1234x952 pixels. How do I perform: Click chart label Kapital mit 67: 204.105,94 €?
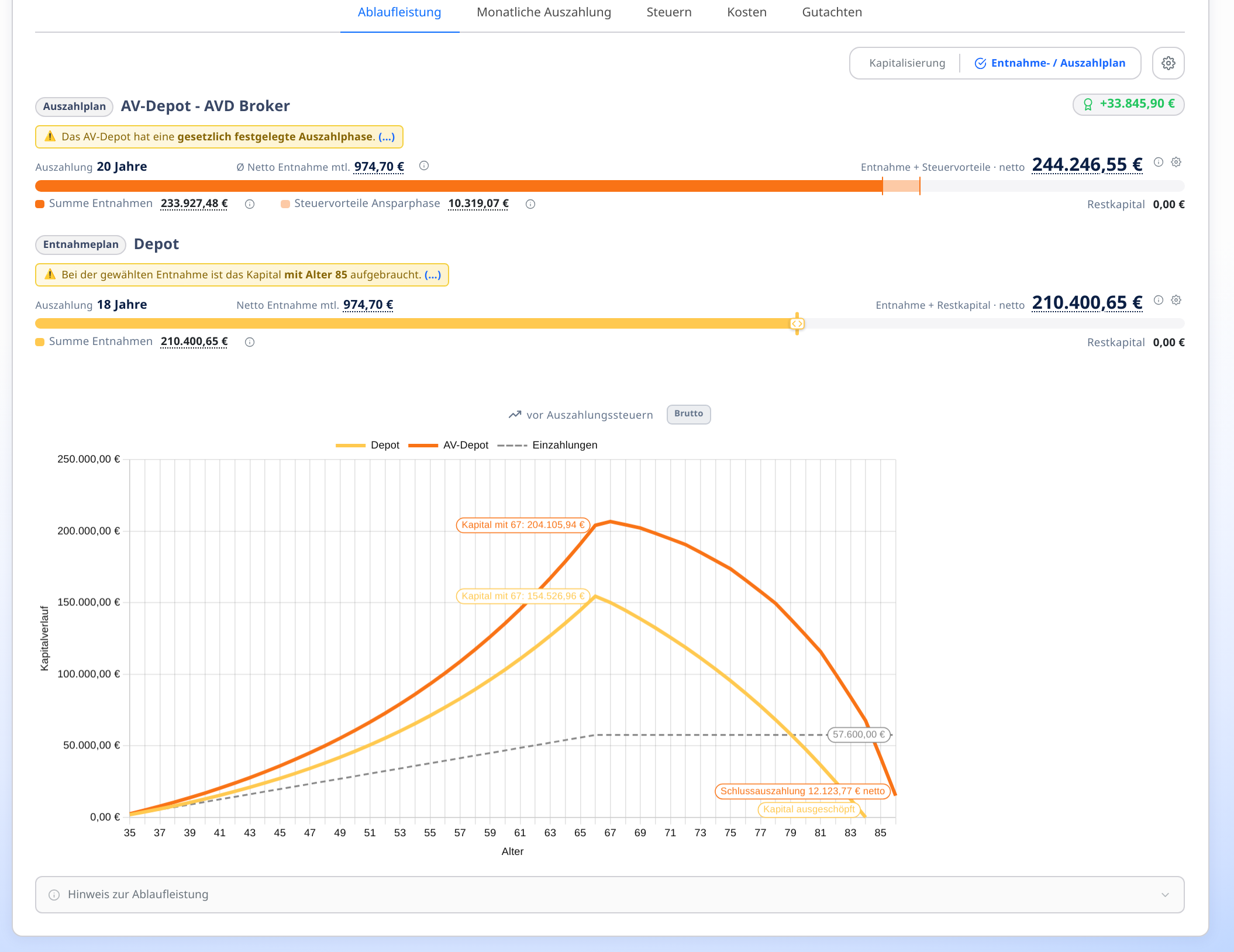coord(523,525)
